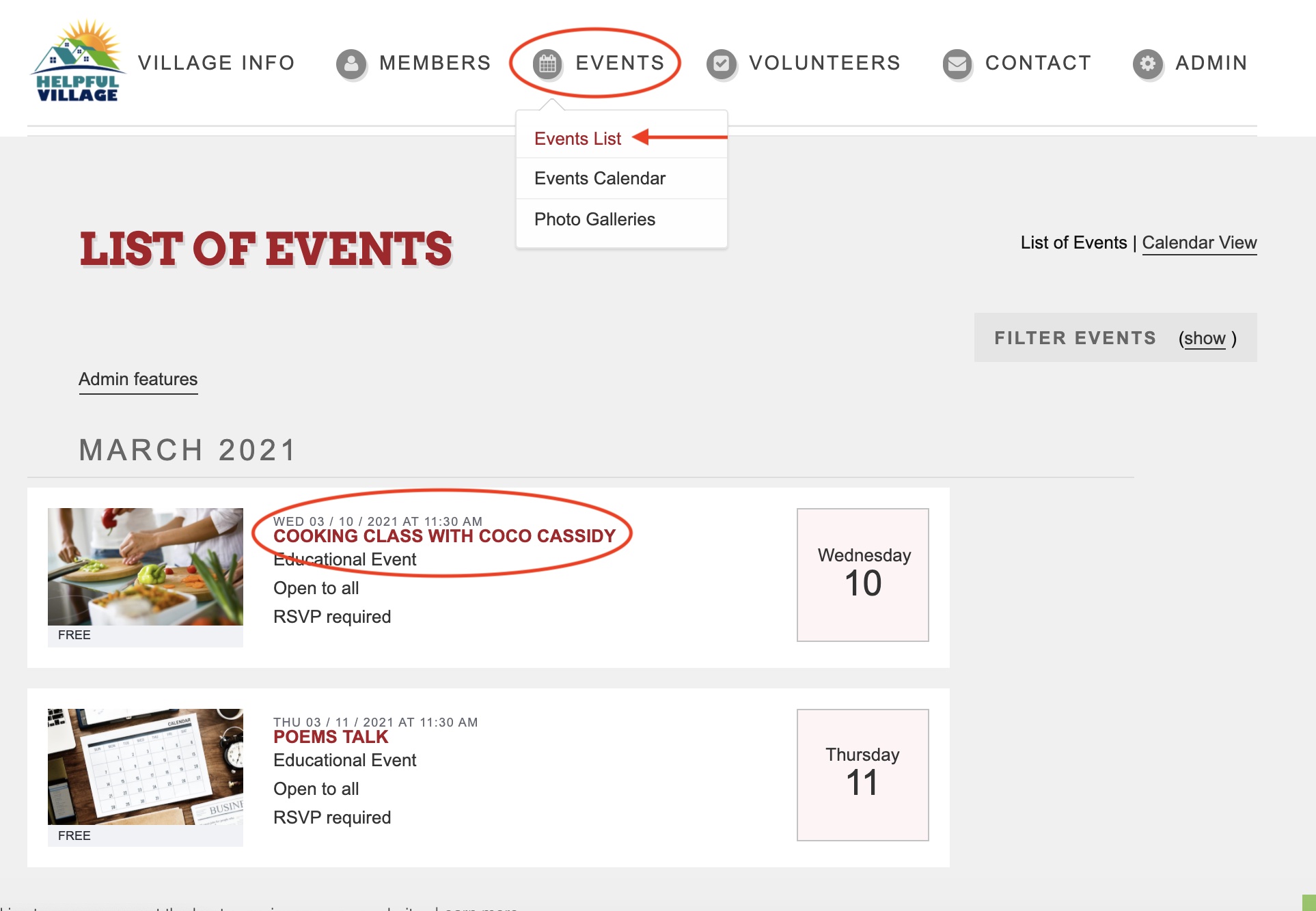Screen dimensions: 1316x911
Task: Open Admin features
Action: [137, 380]
